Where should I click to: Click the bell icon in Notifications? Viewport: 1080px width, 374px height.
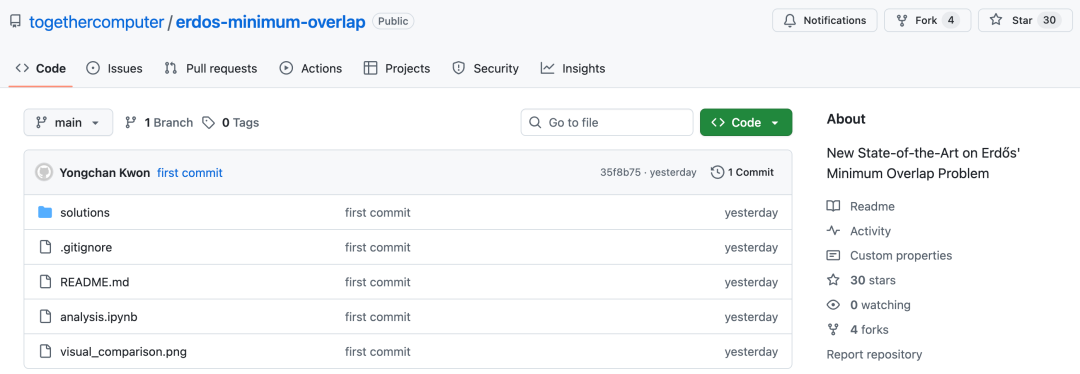[790, 21]
